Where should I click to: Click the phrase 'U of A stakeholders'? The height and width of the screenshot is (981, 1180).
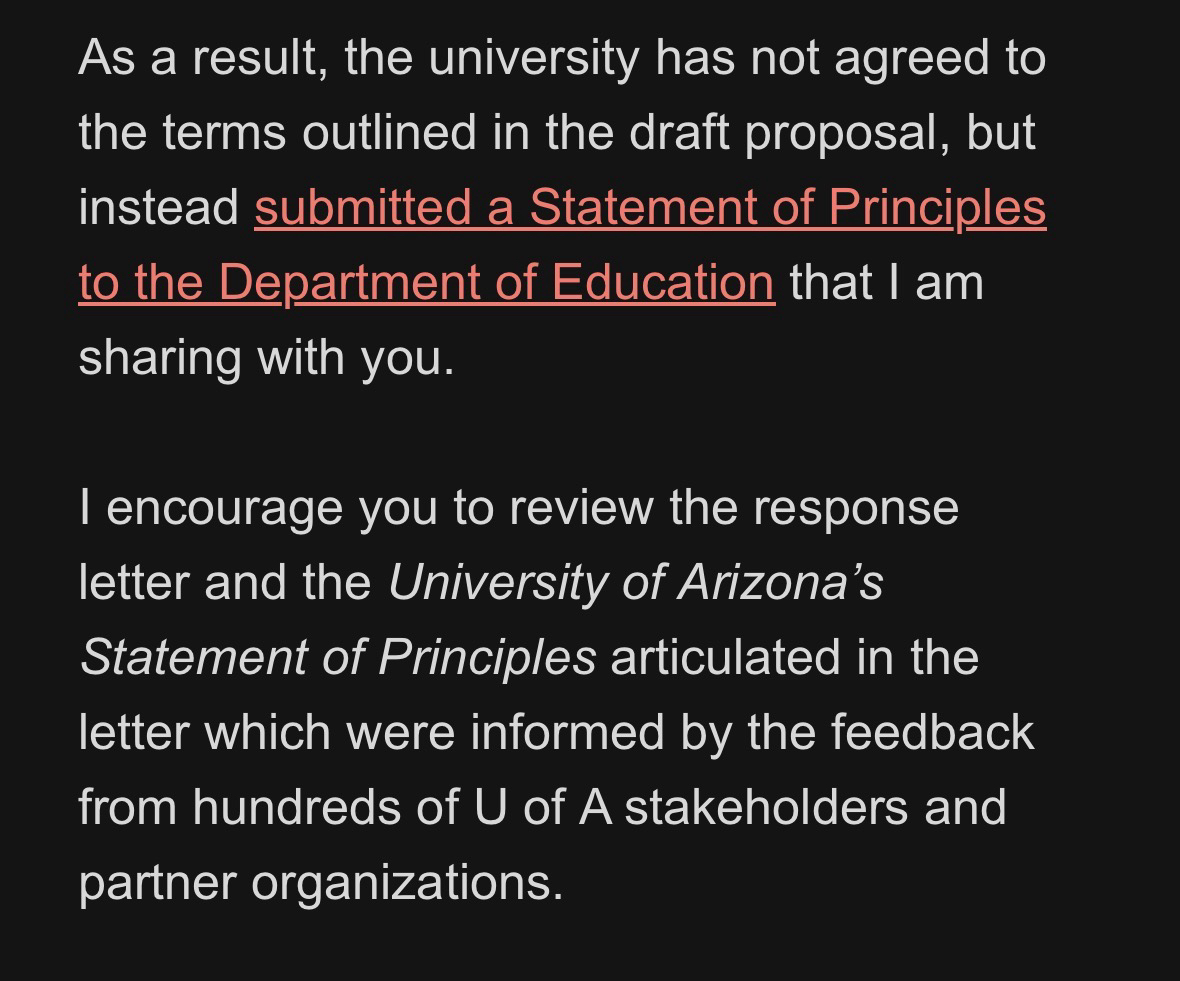[x=691, y=807]
